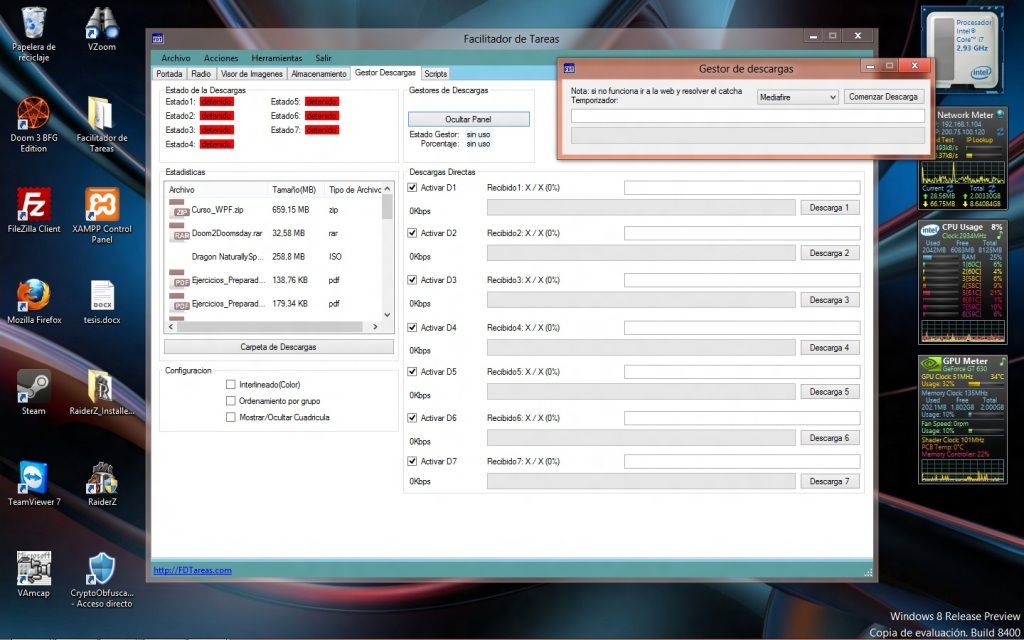Viewport: 1024px width, 640px height.
Task: Uncheck the Activar D2 checkbox
Action: click(x=412, y=232)
